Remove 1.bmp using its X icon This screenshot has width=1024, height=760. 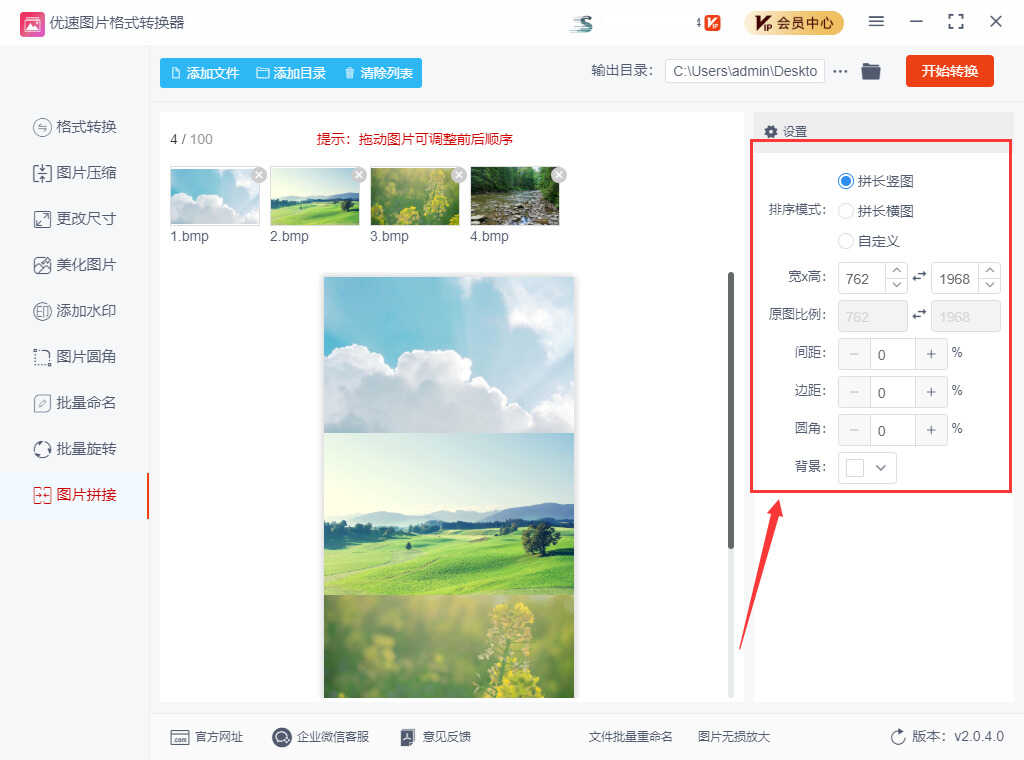259,175
